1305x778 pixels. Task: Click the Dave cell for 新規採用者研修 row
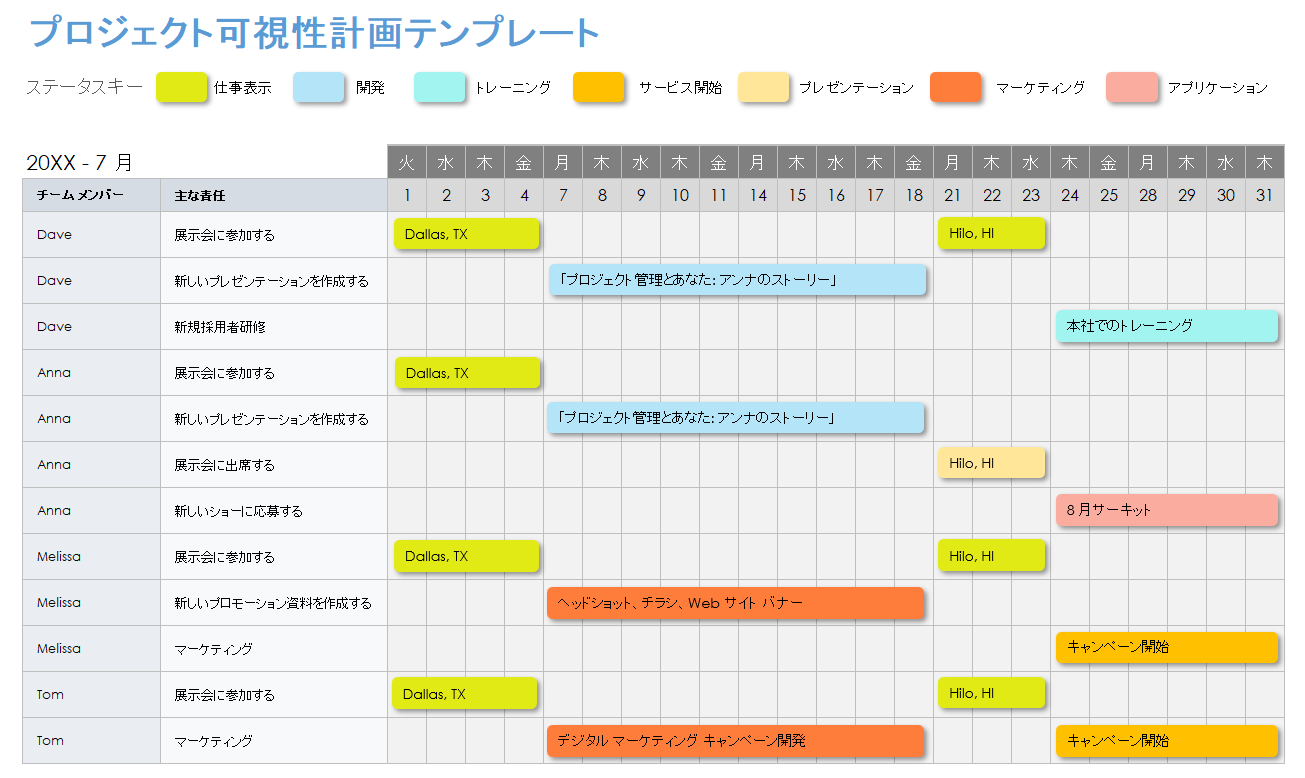point(91,327)
